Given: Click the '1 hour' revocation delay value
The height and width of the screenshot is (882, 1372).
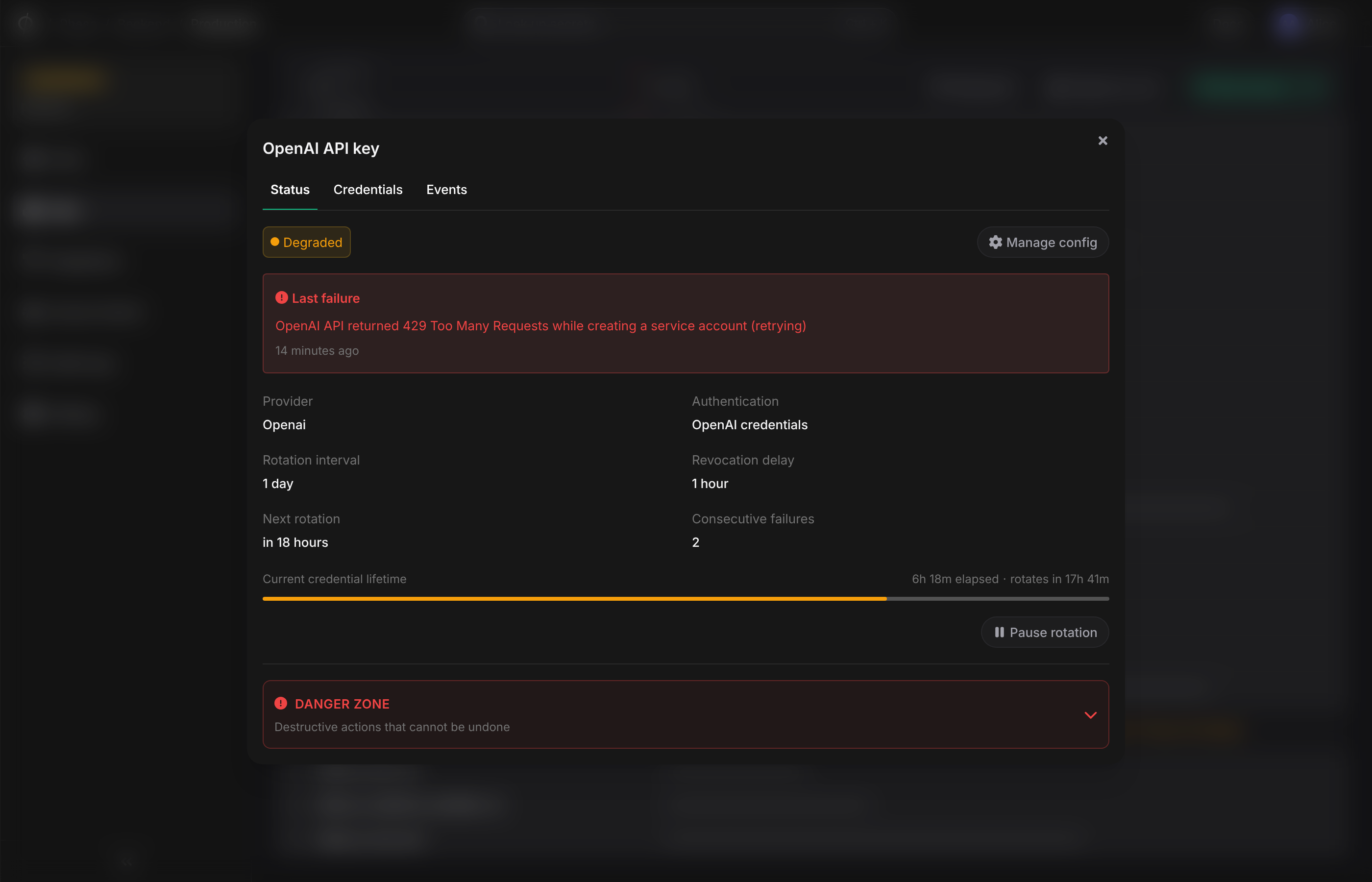Looking at the screenshot, I should [710, 483].
